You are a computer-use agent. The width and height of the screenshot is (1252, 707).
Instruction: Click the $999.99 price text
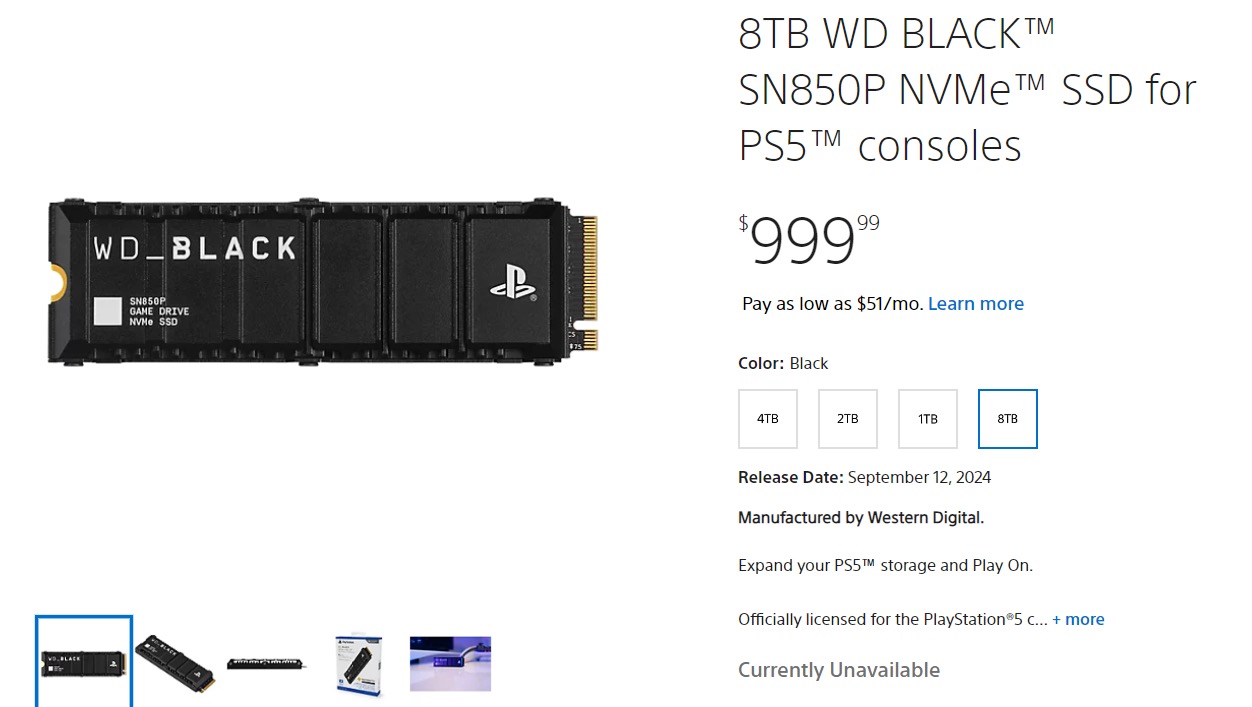810,240
